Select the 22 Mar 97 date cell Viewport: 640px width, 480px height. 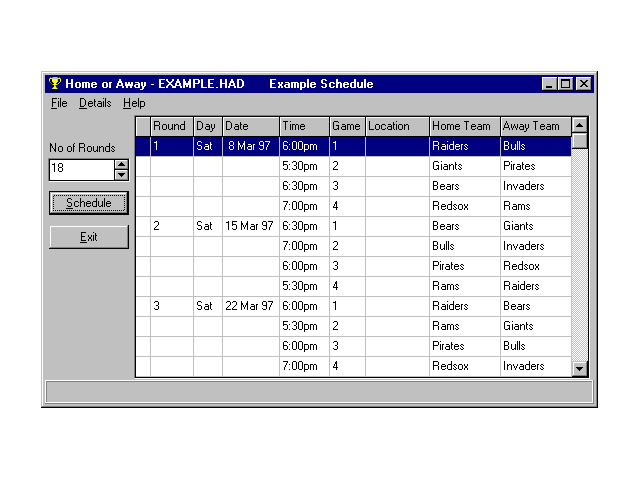point(250,306)
